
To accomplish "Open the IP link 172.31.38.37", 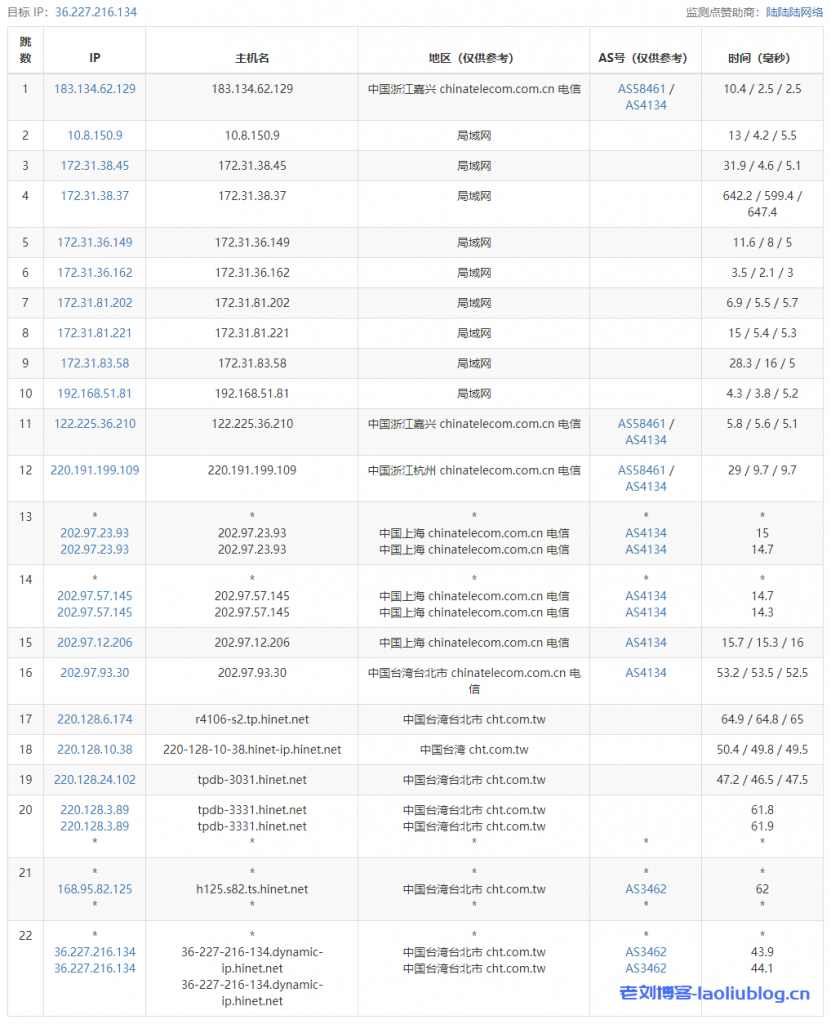I will [x=95, y=196].
